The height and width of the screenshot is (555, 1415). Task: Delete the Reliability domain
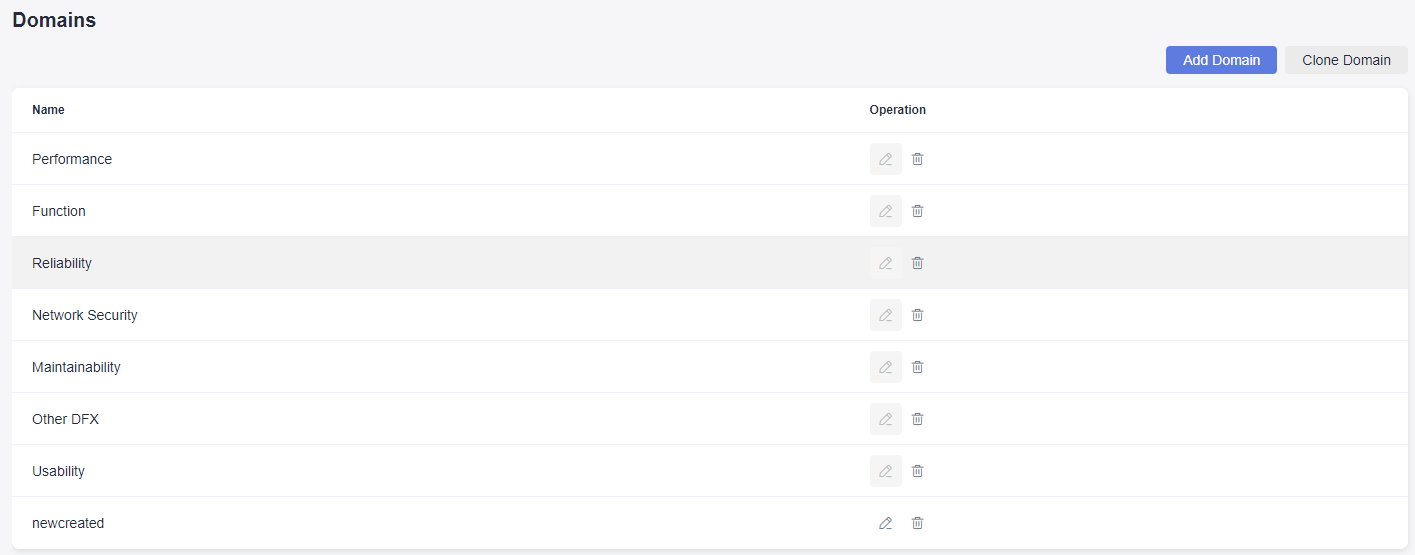pyautogui.click(x=918, y=263)
